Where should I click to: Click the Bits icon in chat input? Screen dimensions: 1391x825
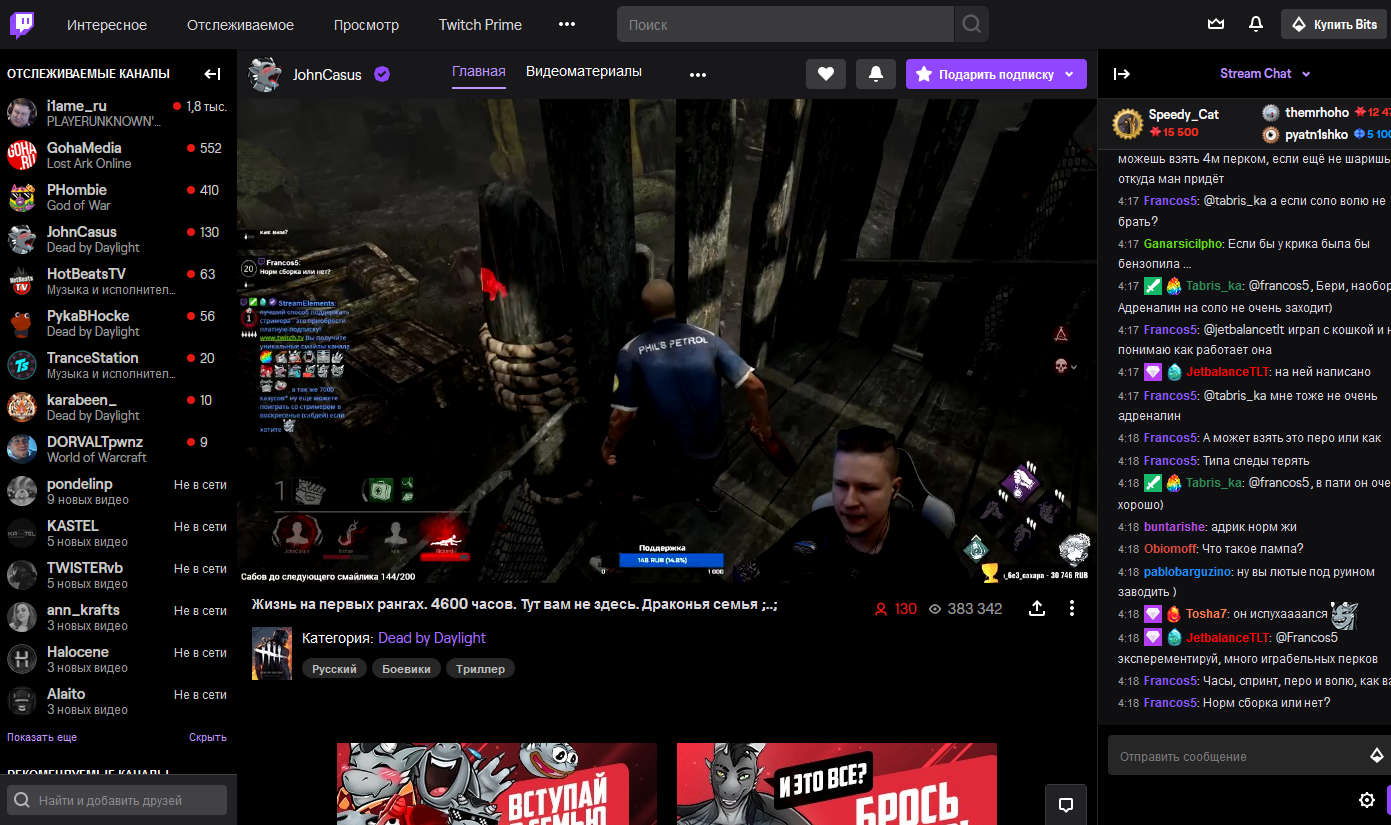[1376, 756]
